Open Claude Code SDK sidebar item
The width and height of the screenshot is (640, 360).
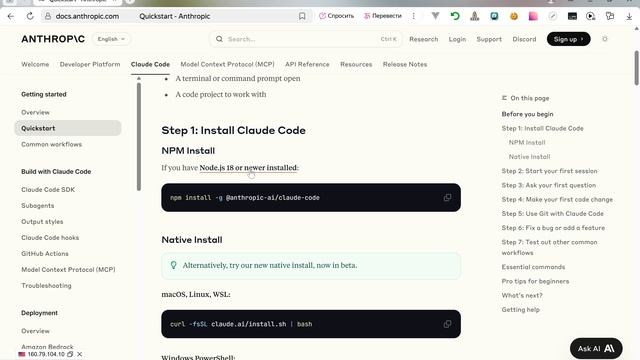point(48,189)
